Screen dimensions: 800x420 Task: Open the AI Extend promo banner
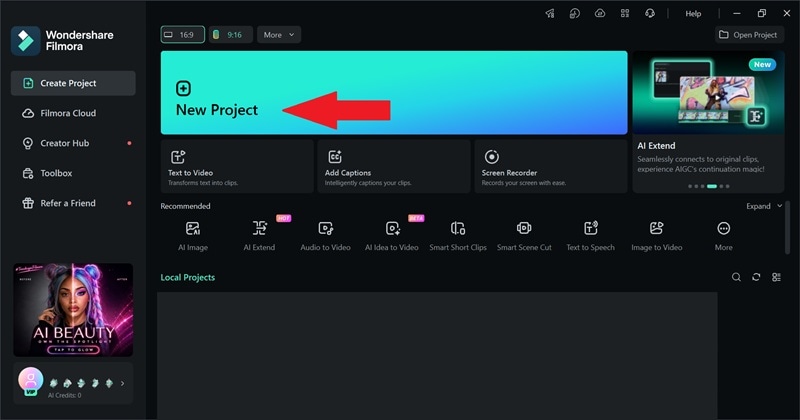pyautogui.click(x=708, y=121)
